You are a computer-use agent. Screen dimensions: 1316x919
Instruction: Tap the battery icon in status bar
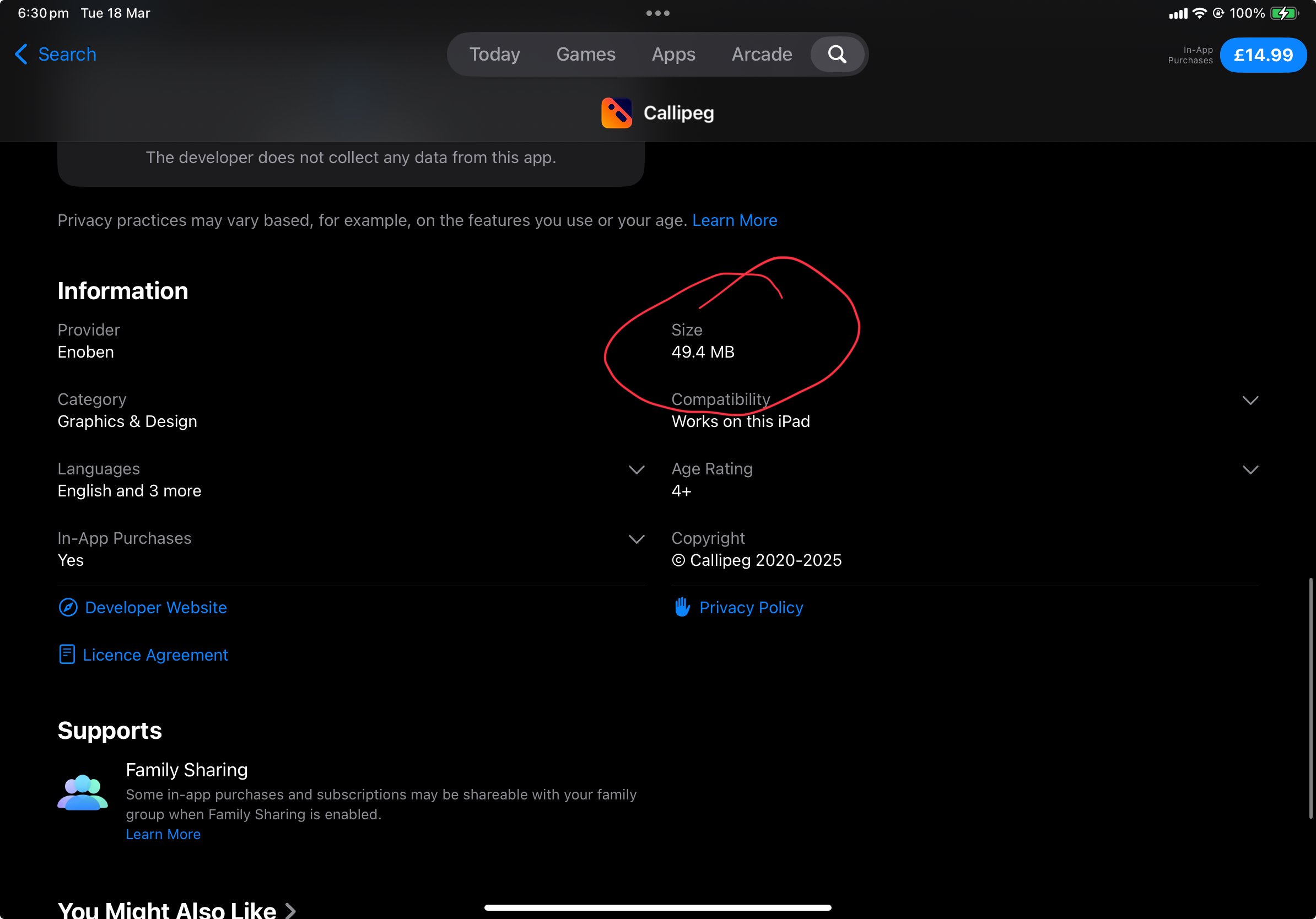point(1284,13)
